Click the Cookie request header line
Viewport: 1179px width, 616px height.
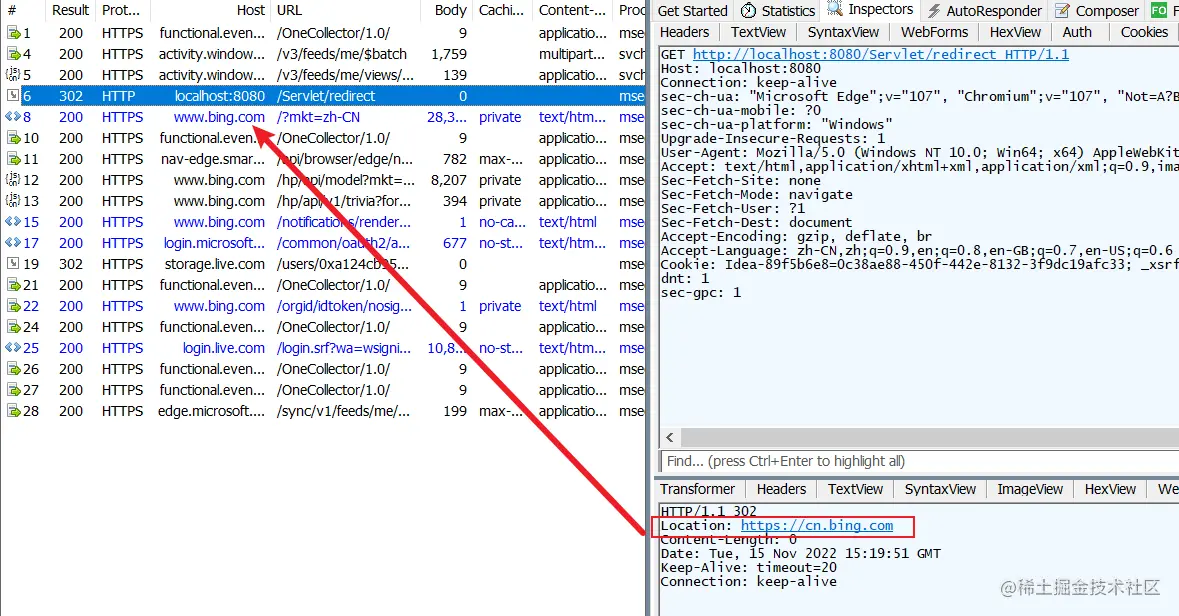(x=919, y=265)
